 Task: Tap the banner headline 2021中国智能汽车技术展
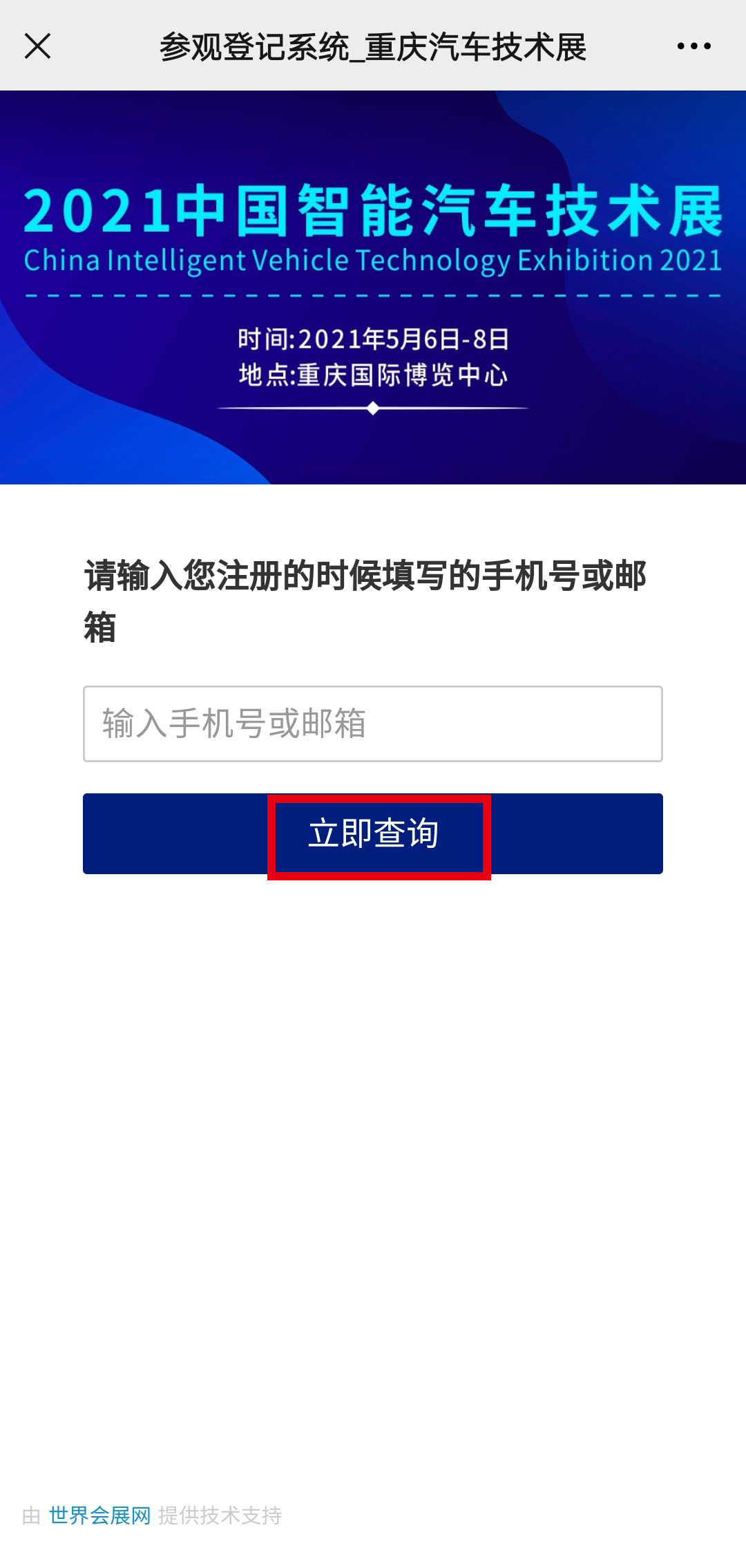[373, 210]
